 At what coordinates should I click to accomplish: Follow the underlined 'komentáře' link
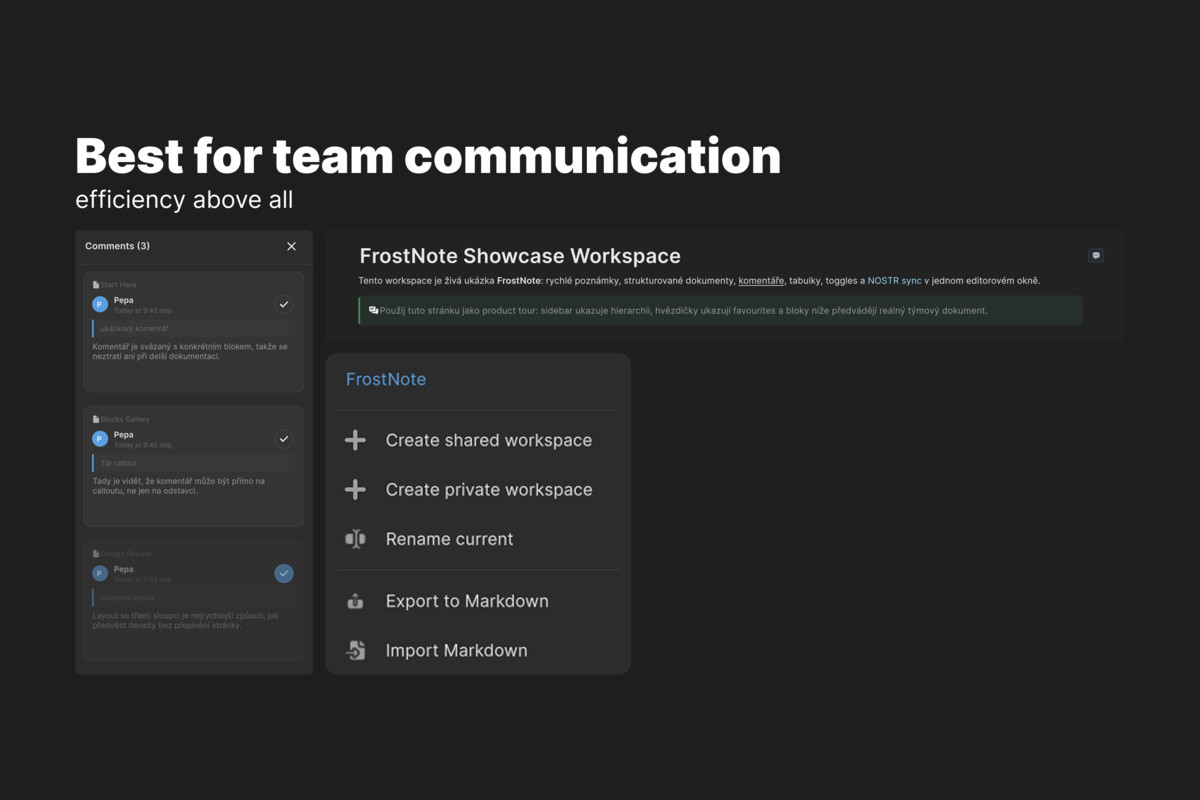tap(761, 281)
